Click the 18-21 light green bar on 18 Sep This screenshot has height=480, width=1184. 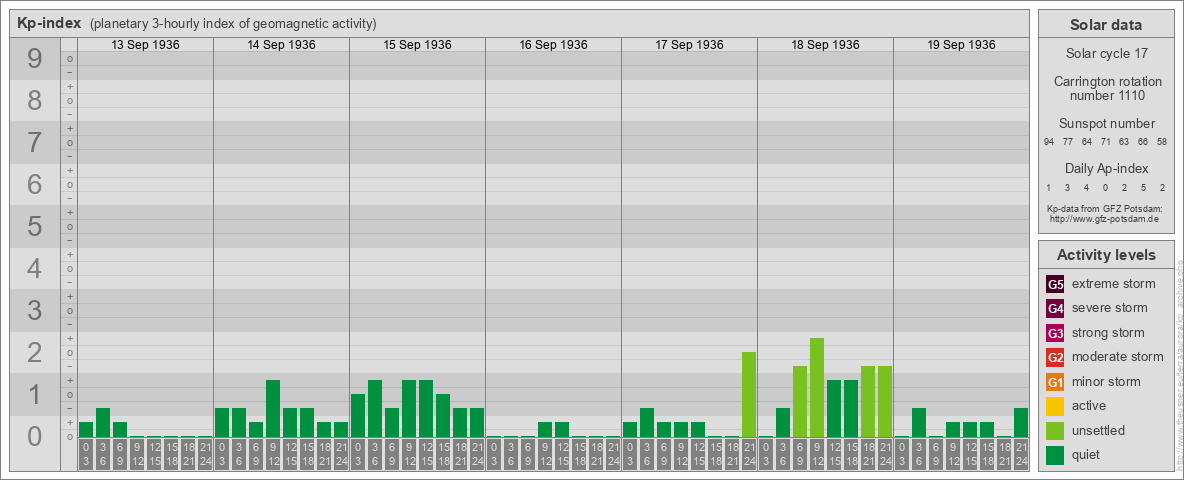pos(868,402)
